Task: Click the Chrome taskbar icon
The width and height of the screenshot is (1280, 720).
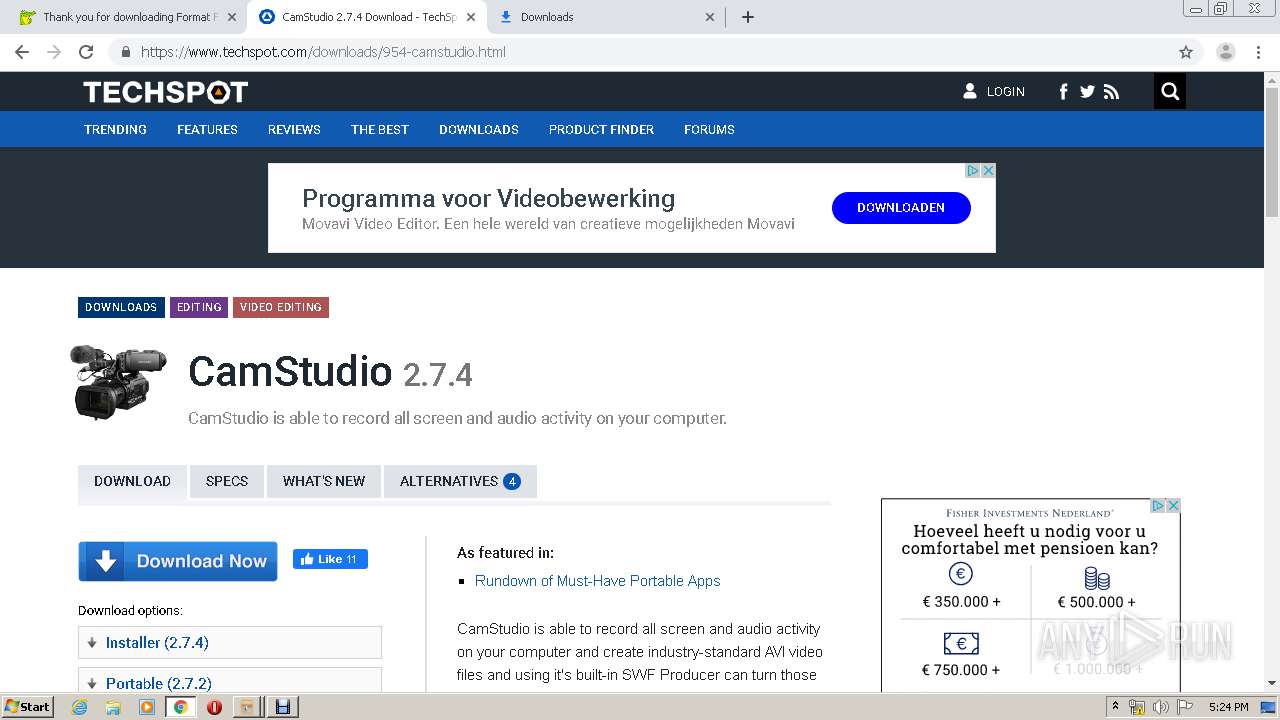Action: point(180,707)
